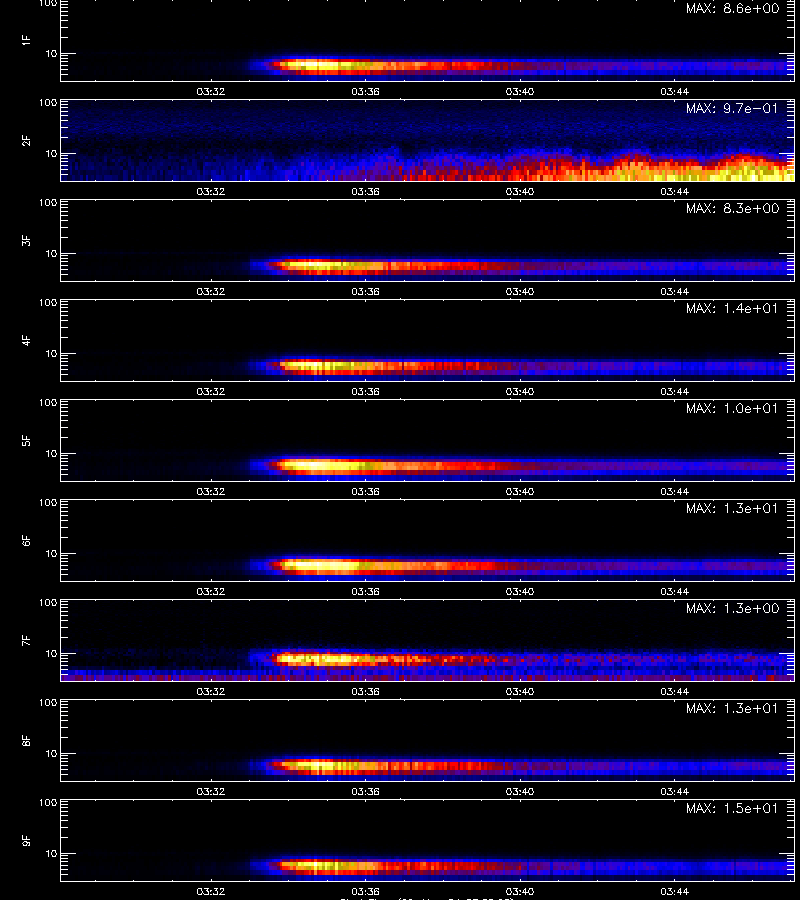Click the 03:44 tick label below panel 2F
Screen dimensions: 800x900
[x=674, y=191]
